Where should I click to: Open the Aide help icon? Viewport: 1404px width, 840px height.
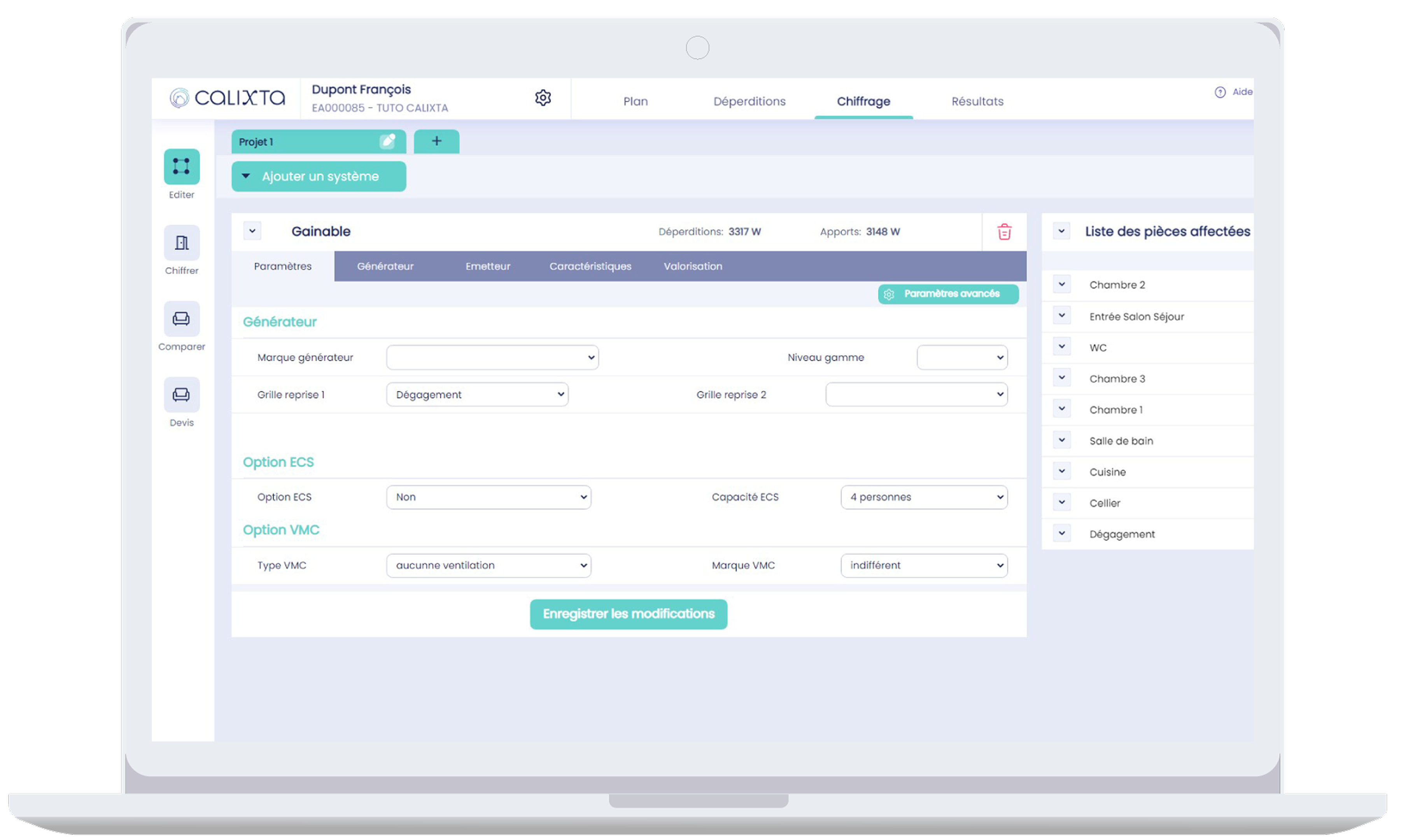point(1220,92)
